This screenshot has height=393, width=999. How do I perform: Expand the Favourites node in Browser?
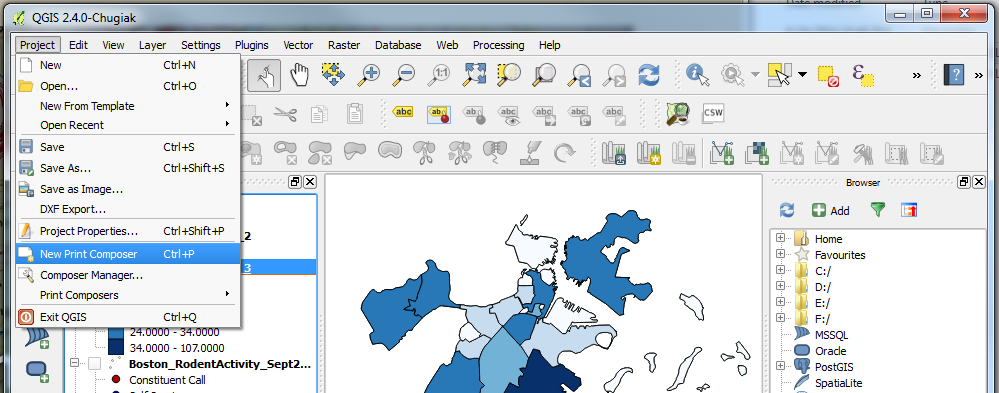click(780, 254)
